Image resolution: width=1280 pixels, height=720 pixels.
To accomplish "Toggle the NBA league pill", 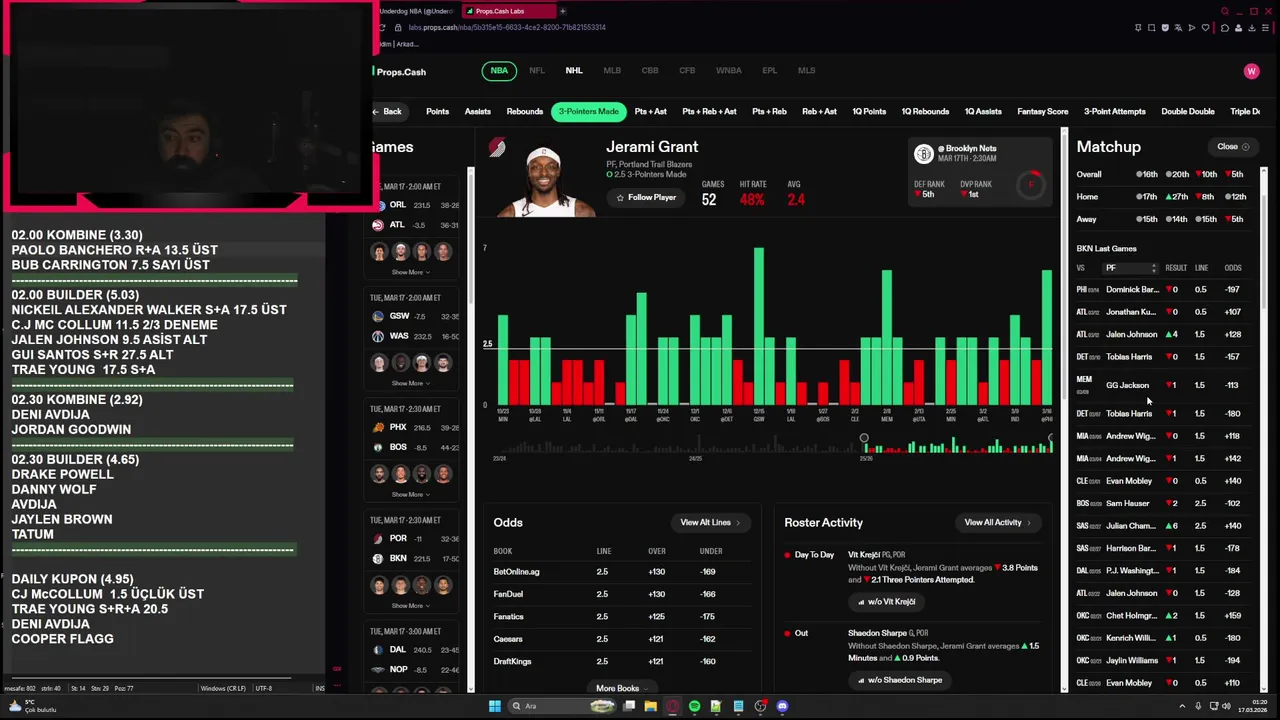I will point(499,71).
